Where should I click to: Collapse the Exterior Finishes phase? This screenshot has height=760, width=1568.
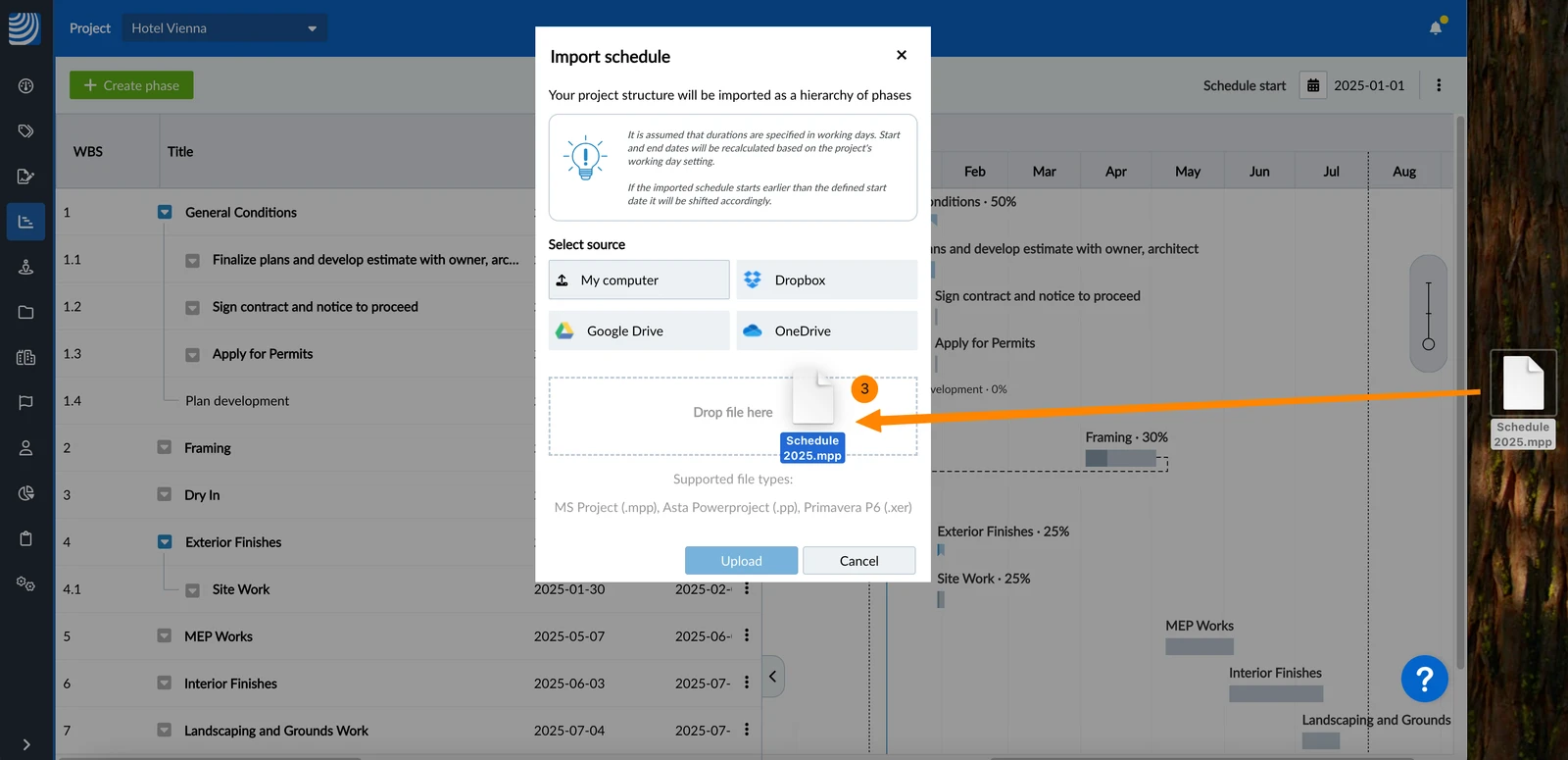click(165, 542)
